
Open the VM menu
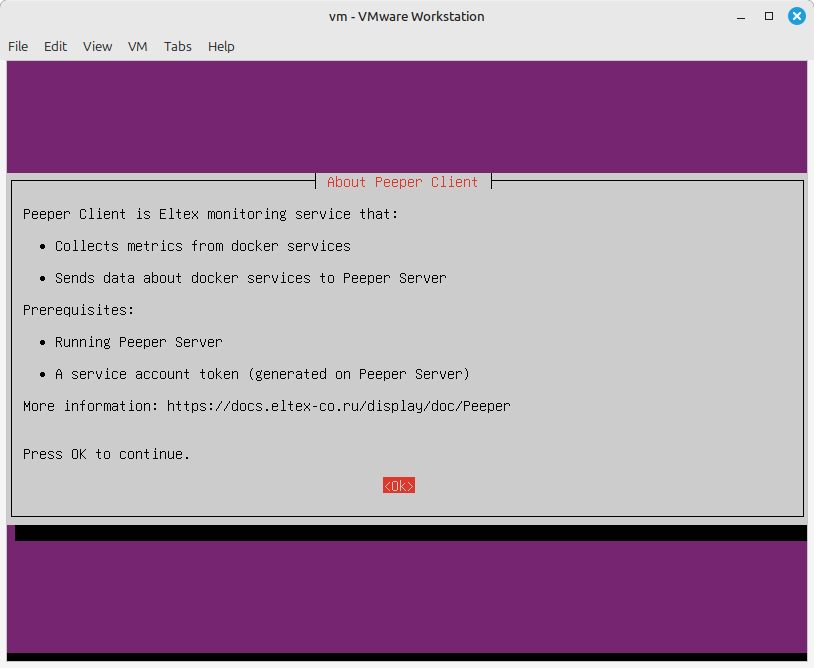pos(138,47)
